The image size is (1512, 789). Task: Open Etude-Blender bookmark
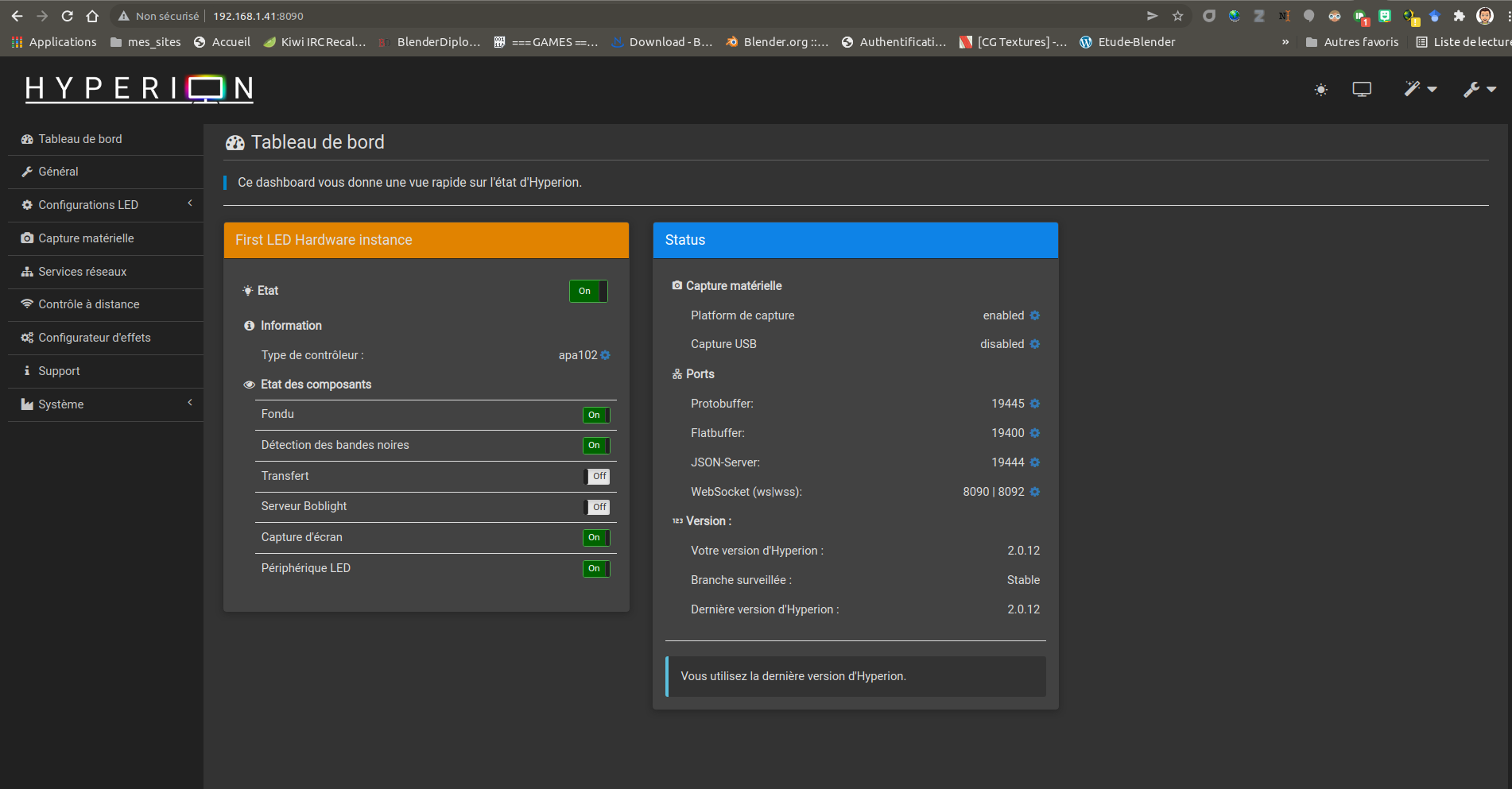tap(1127, 42)
